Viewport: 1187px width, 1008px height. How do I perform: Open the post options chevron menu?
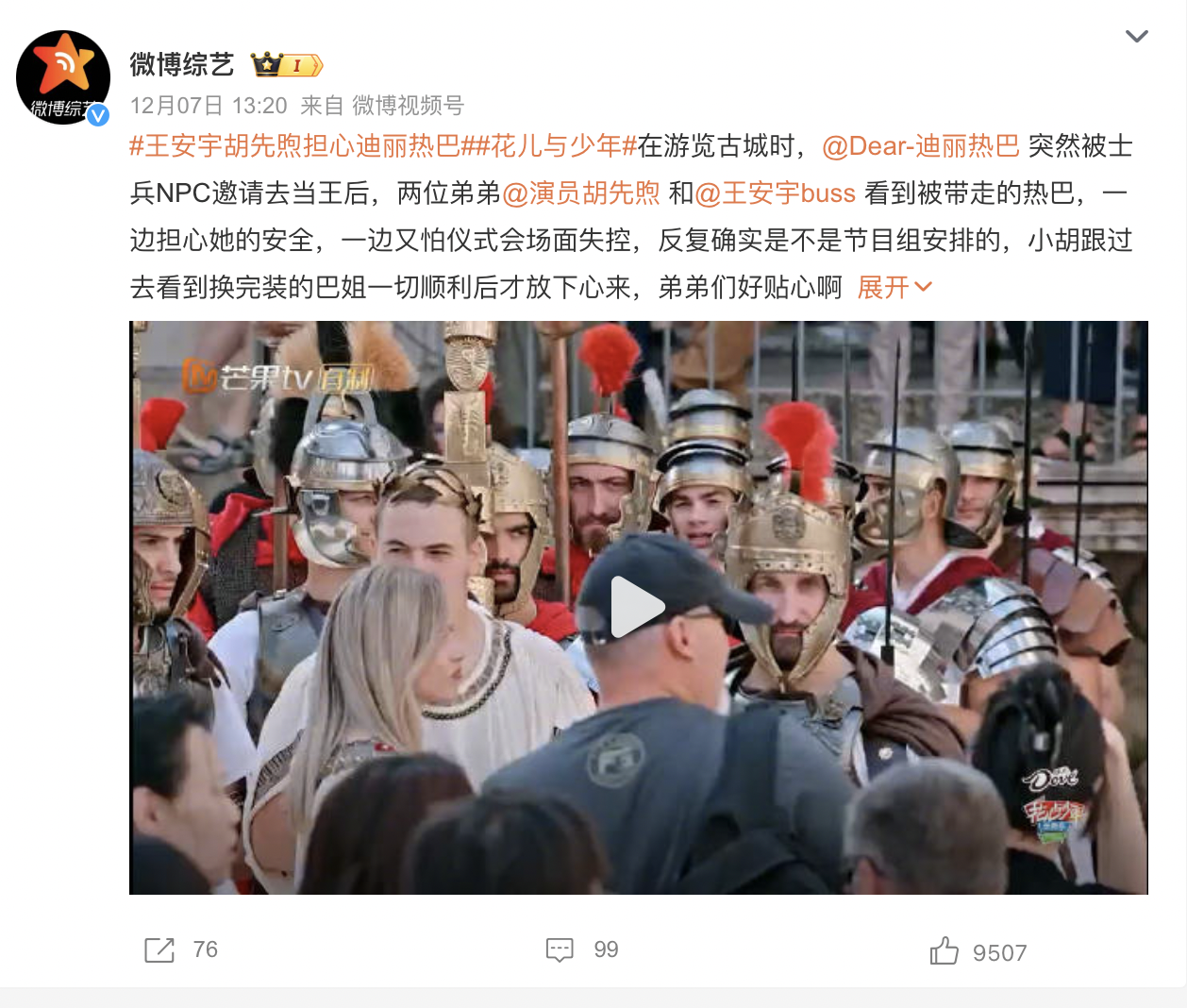click(1137, 37)
